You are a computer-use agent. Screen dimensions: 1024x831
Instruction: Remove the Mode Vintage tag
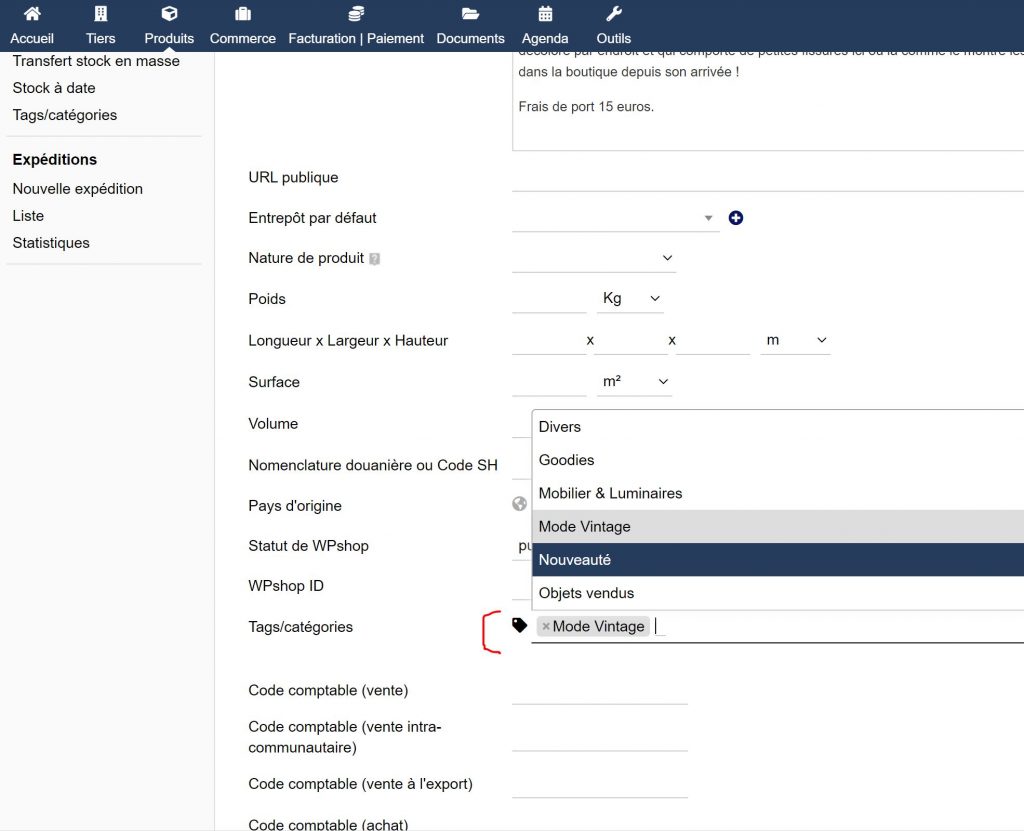point(546,625)
